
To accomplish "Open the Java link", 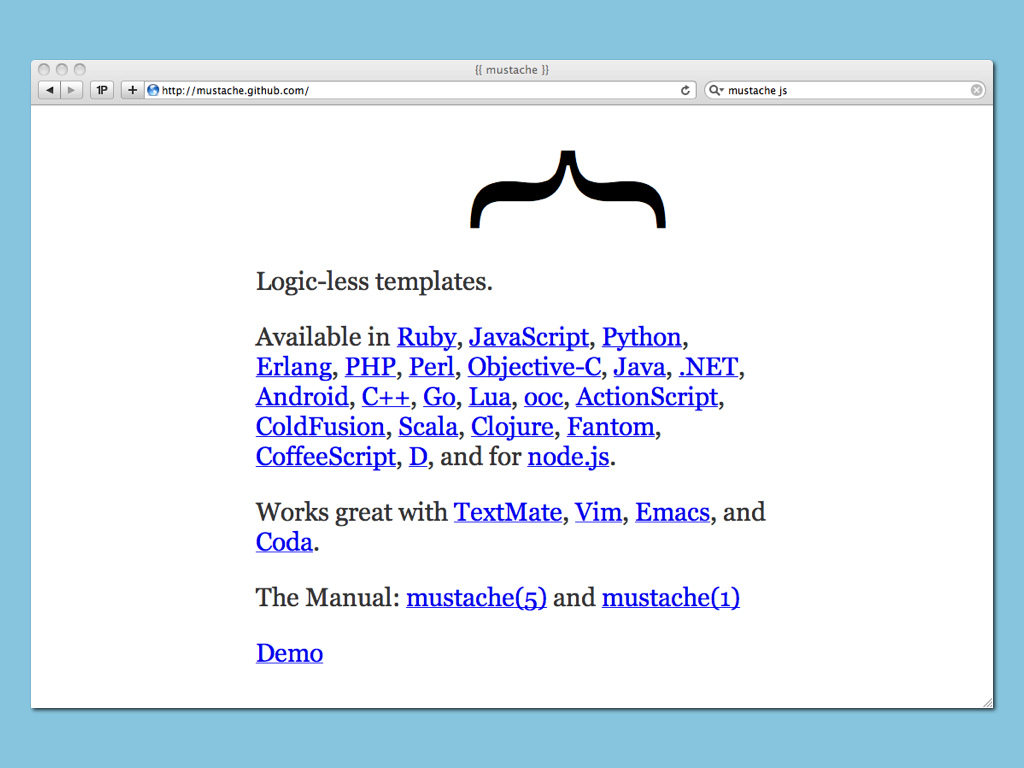I will click(x=639, y=367).
